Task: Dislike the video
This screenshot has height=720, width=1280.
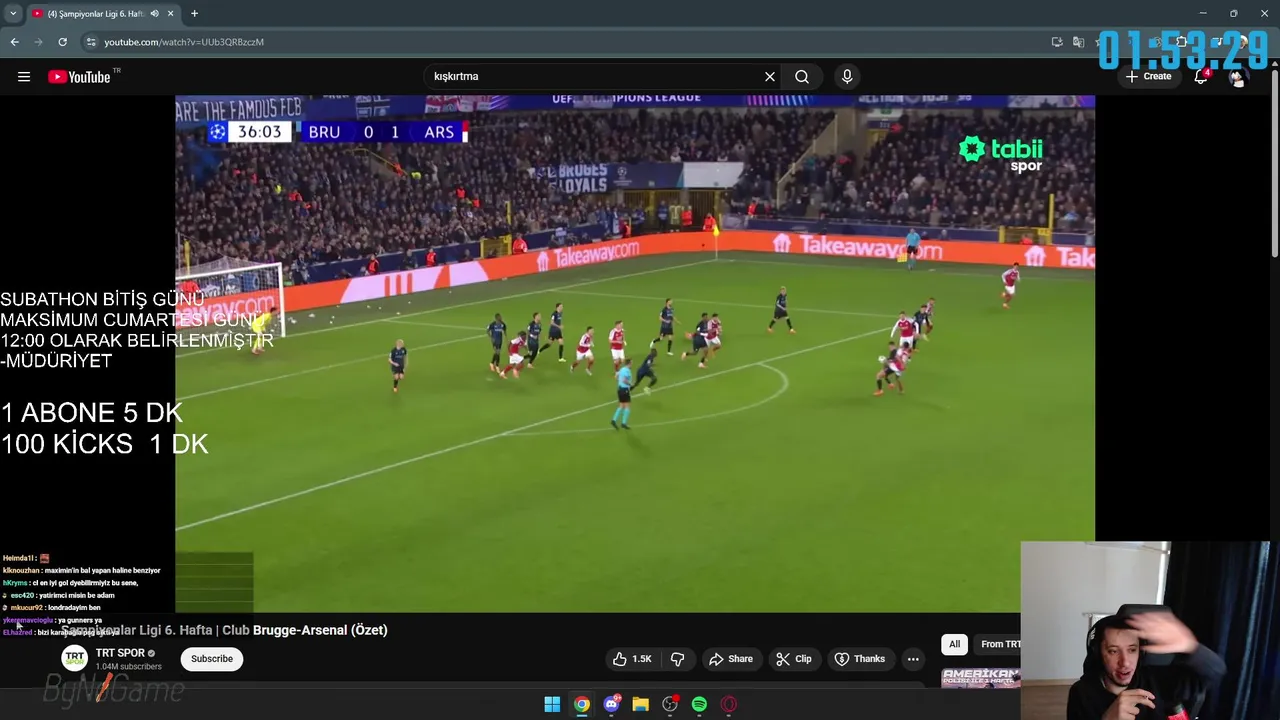Action: point(677,659)
